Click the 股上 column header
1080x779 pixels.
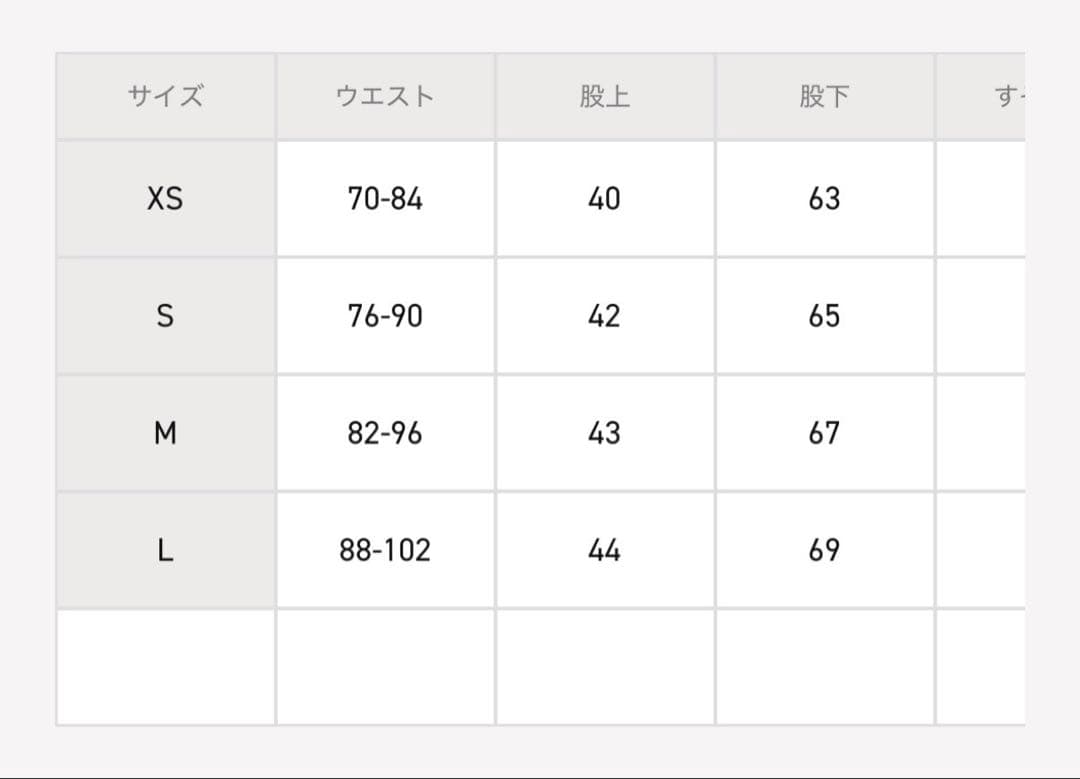604,97
